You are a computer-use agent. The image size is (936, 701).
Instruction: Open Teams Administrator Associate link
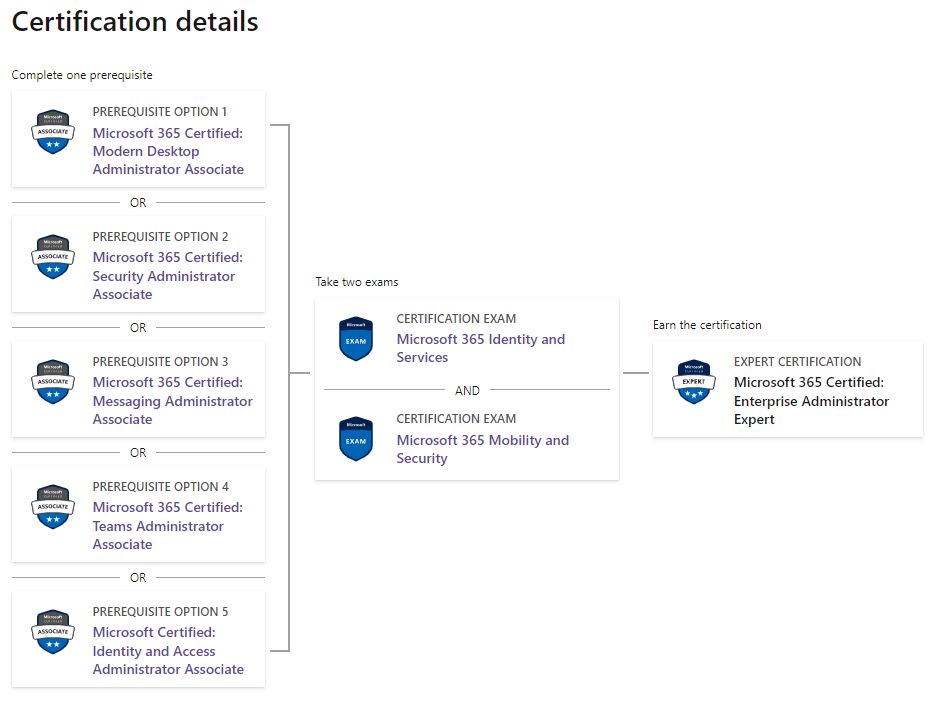coord(168,525)
